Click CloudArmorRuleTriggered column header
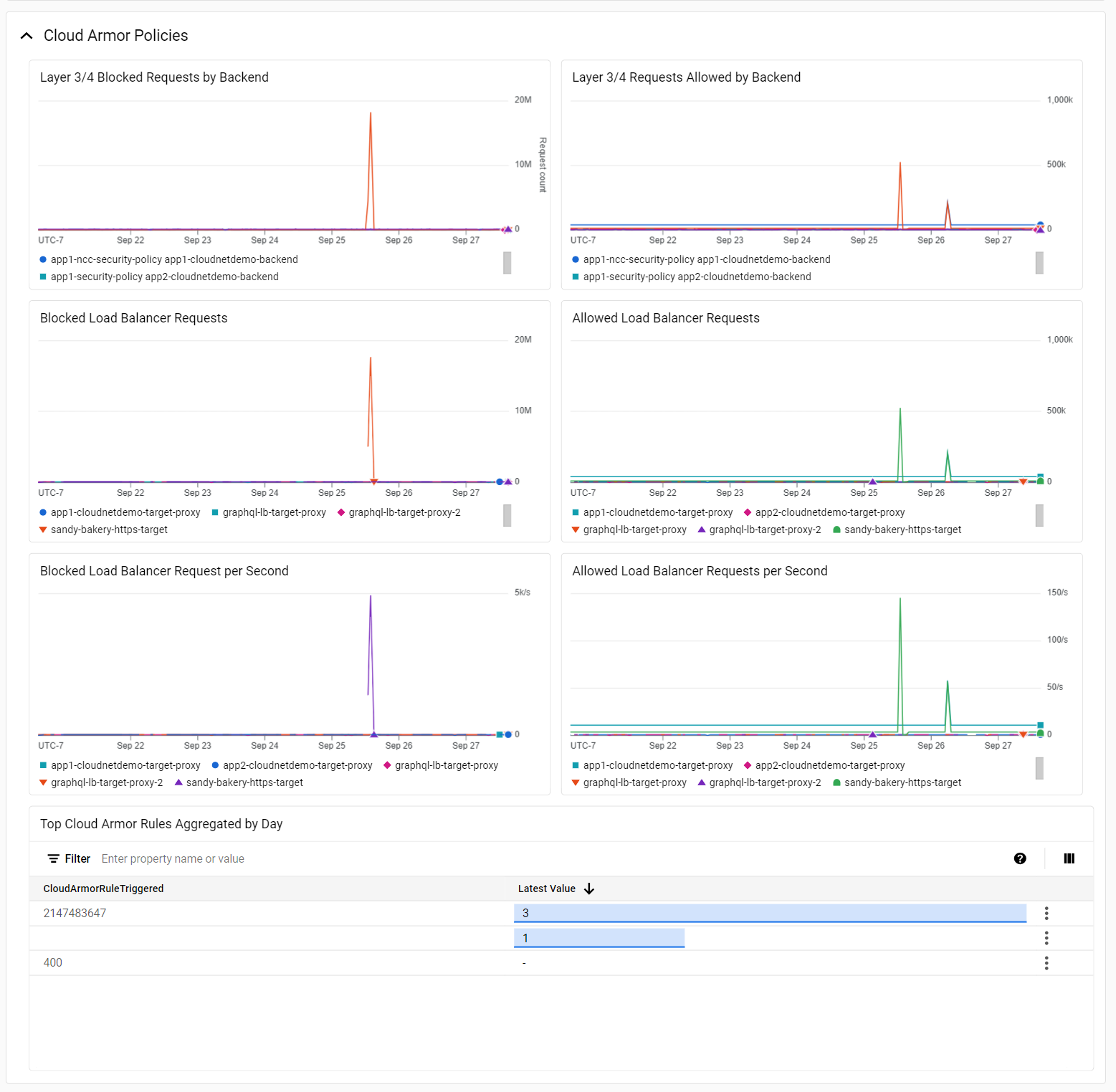This screenshot has width=1116, height=1092. (103, 889)
